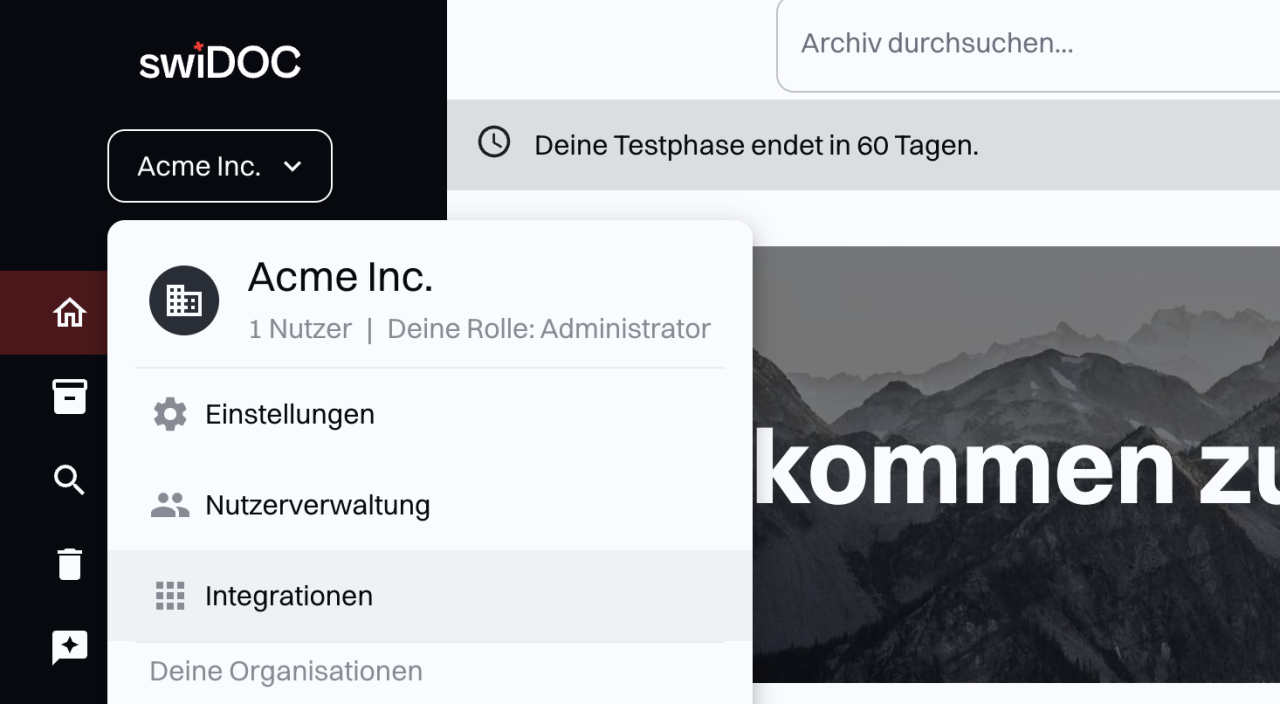Viewport: 1280px width, 704px height.
Task: Click the building avatar icon of Acme Inc.
Action: pos(184,300)
